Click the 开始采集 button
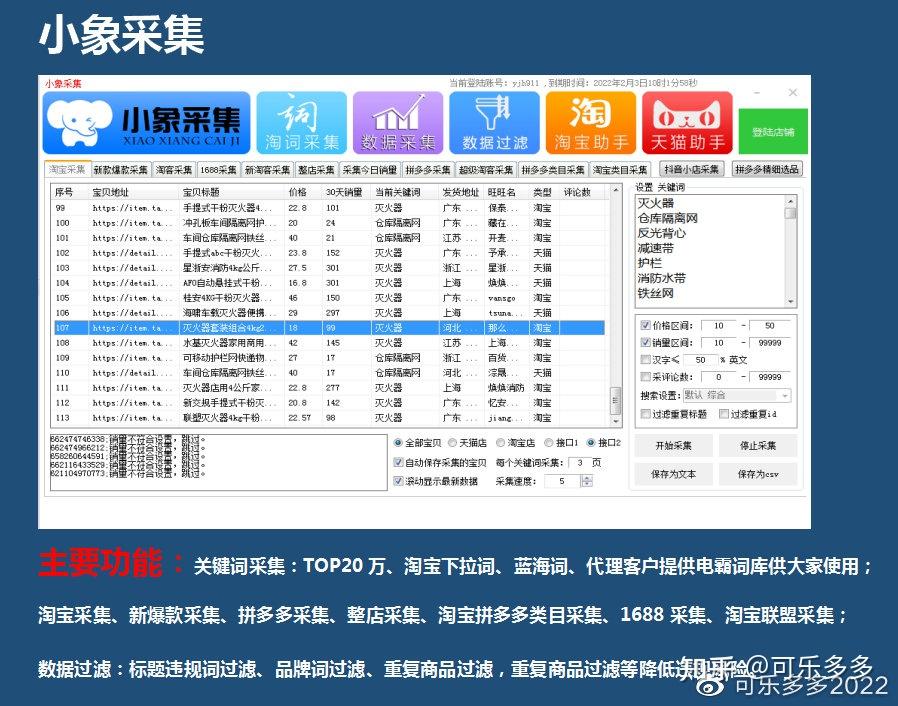This screenshot has height=706, width=898. click(x=674, y=445)
